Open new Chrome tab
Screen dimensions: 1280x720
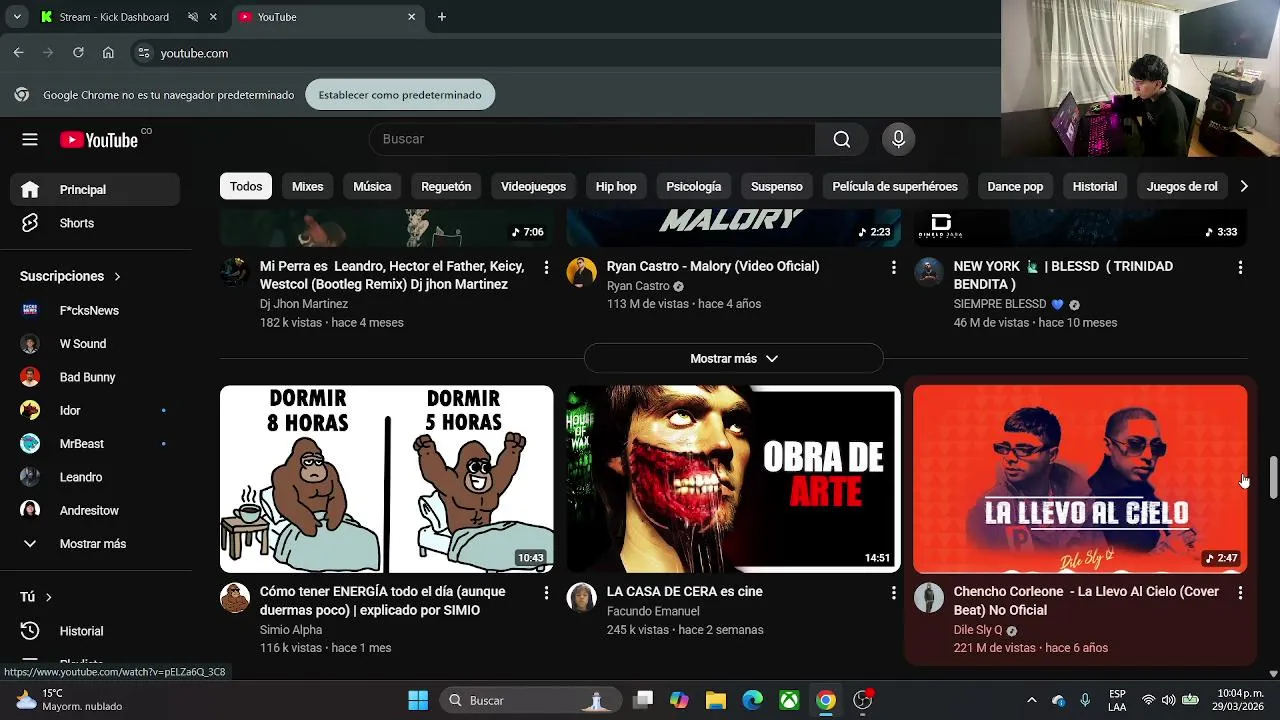pos(442,17)
